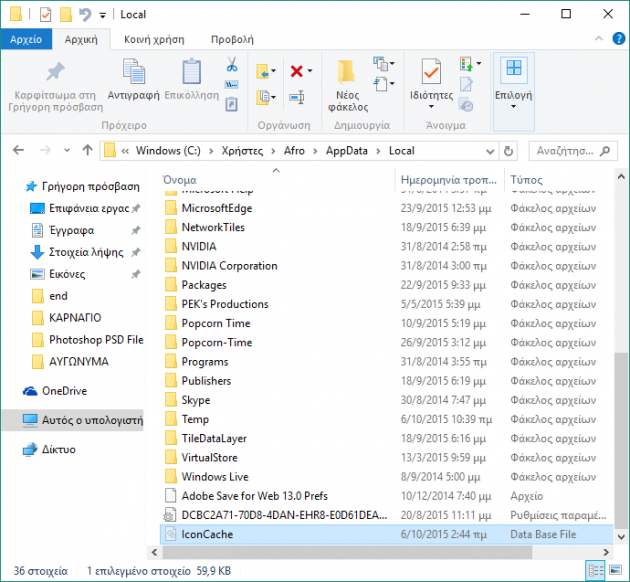This screenshot has height=582, width=630.
Task: Click AppData in the address path
Action: (347, 151)
